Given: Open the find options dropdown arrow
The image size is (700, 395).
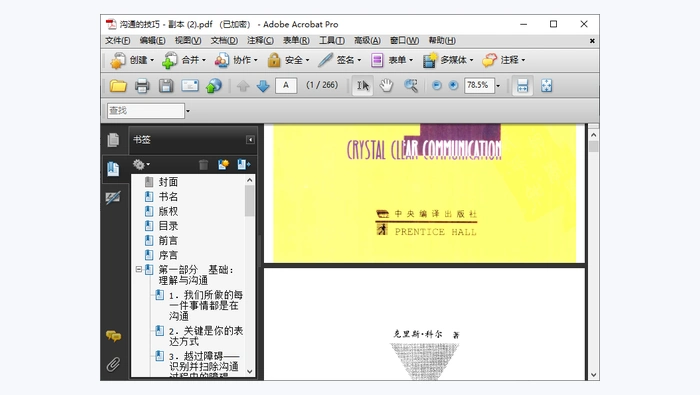Looking at the screenshot, I should (188, 111).
